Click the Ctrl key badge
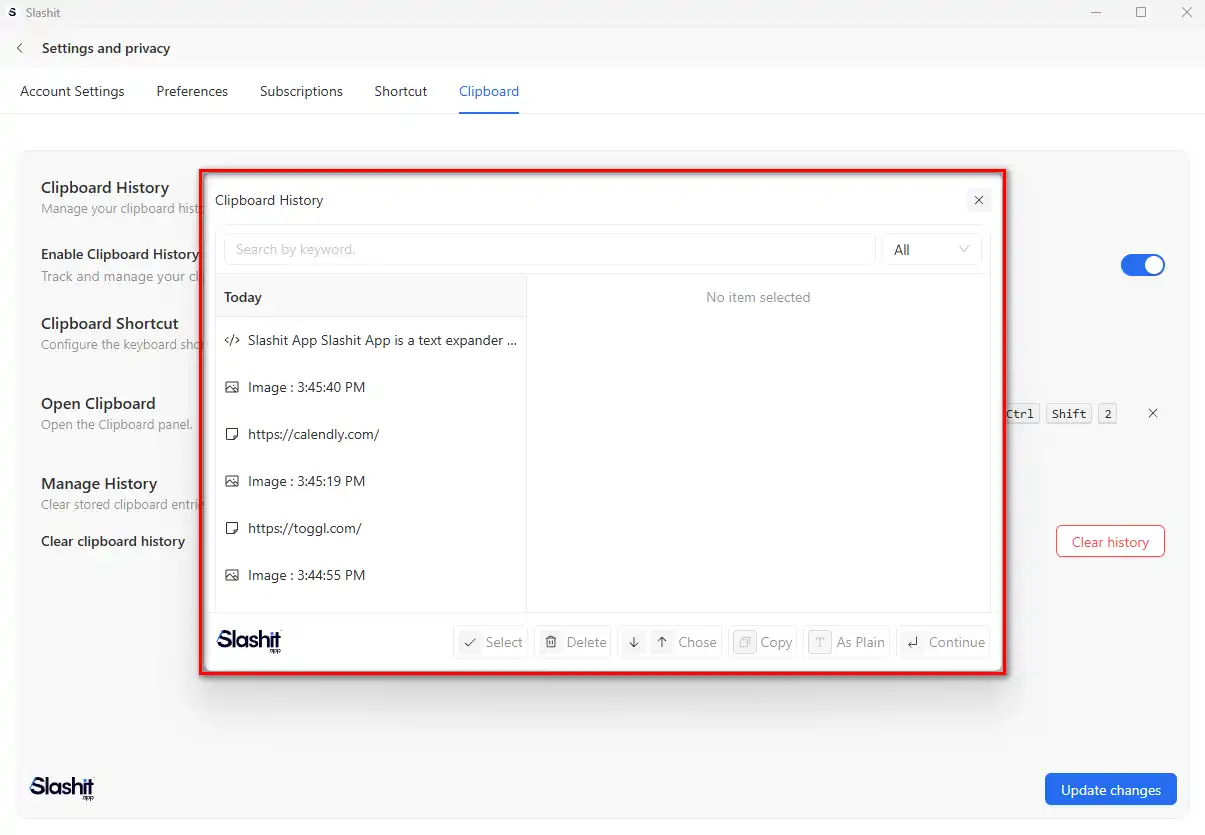 pos(1020,413)
